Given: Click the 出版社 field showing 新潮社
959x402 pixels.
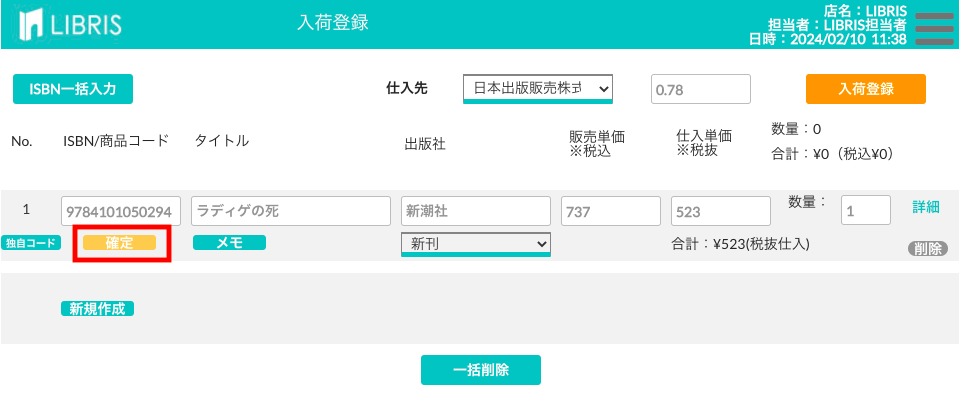Looking at the screenshot, I should coord(476,211).
